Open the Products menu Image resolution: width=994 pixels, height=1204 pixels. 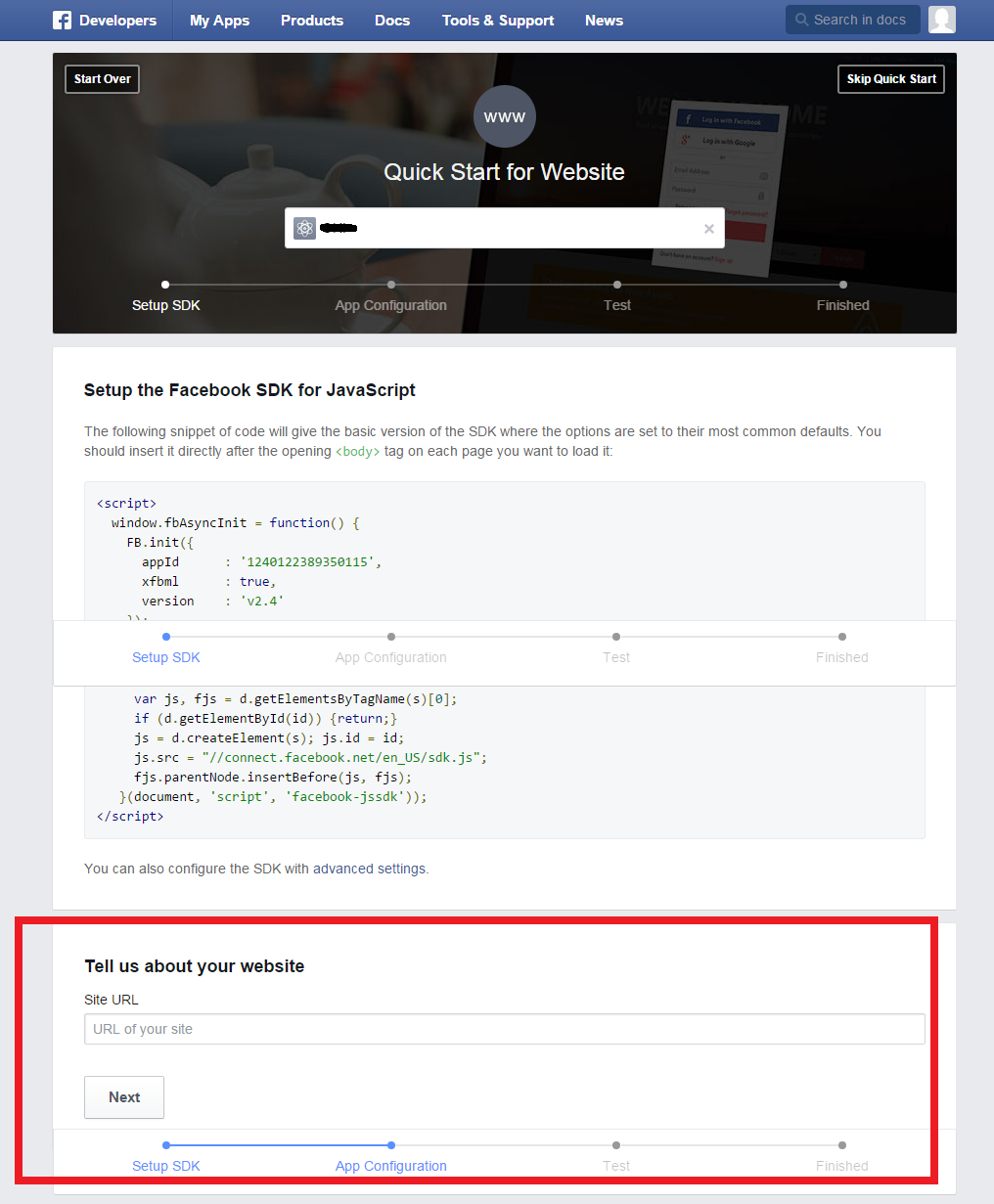coord(312,20)
